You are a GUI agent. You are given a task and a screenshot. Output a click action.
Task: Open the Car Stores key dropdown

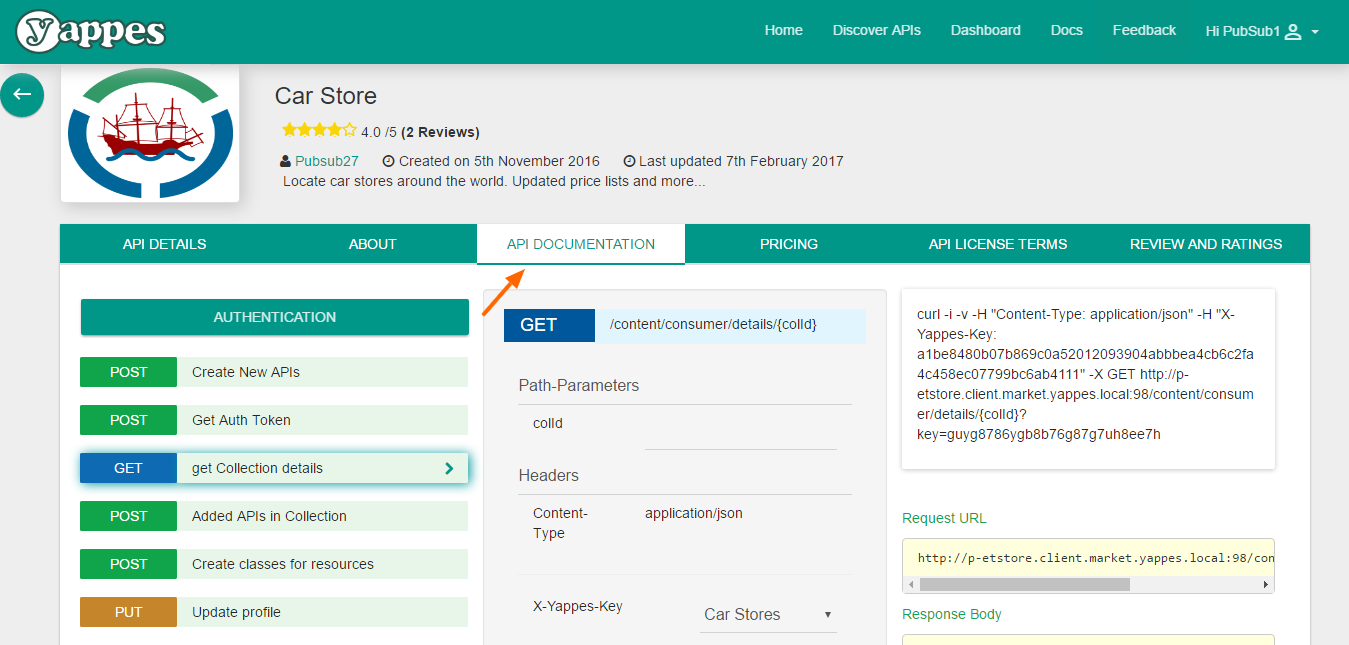768,614
